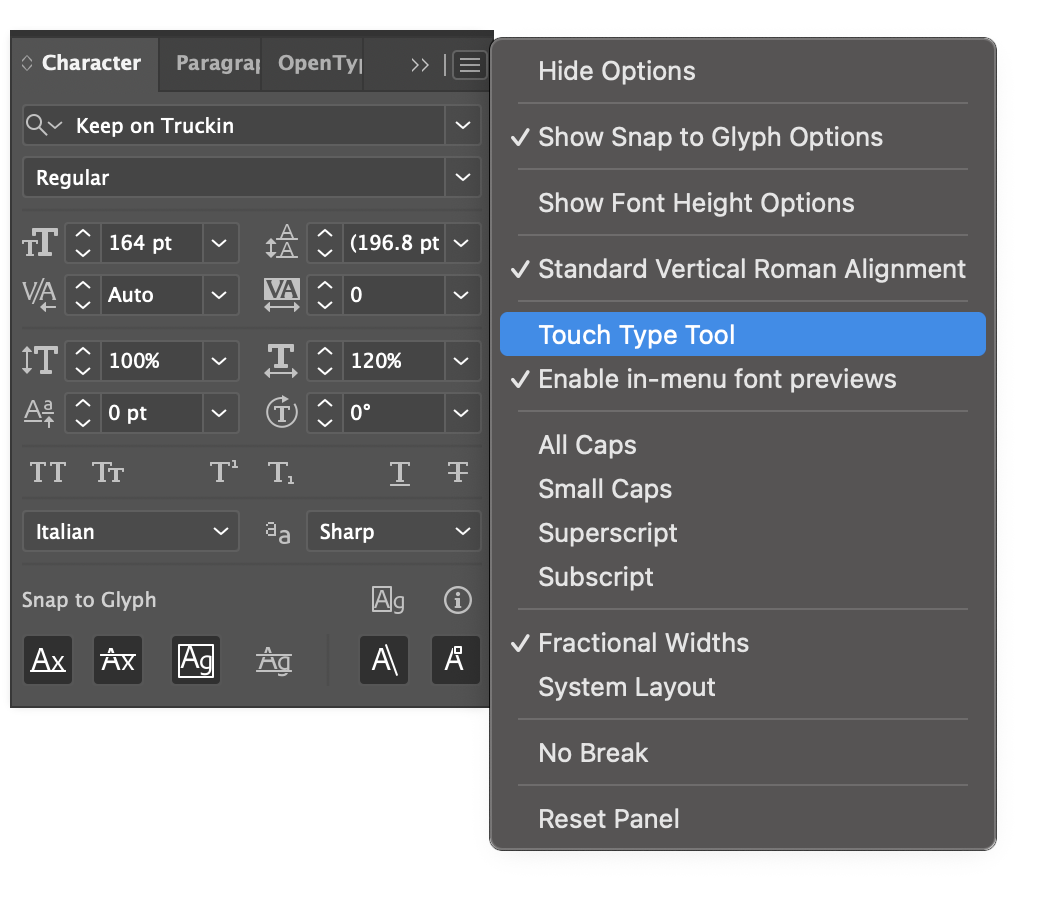
Task: Disable Fractional Widths
Action: click(x=643, y=643)
